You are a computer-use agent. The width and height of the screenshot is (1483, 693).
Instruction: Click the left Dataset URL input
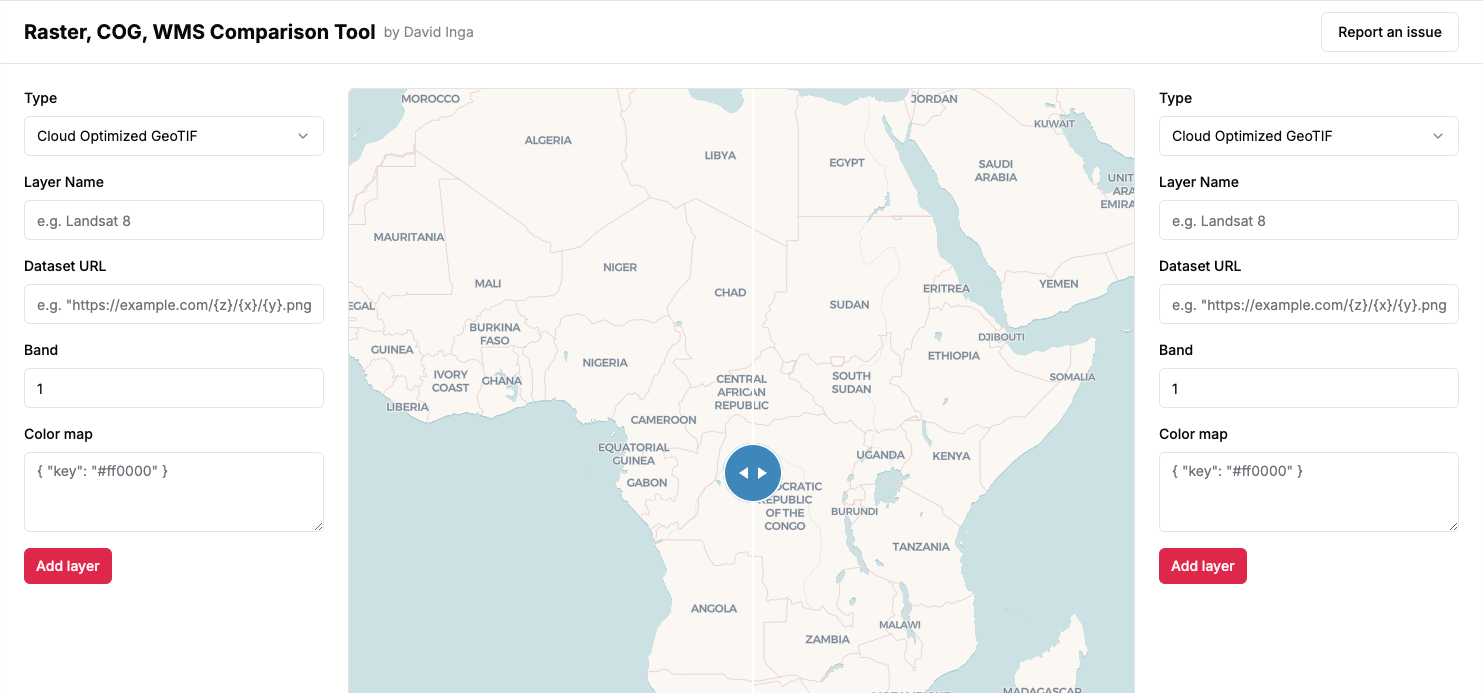(x=174, y=304)
